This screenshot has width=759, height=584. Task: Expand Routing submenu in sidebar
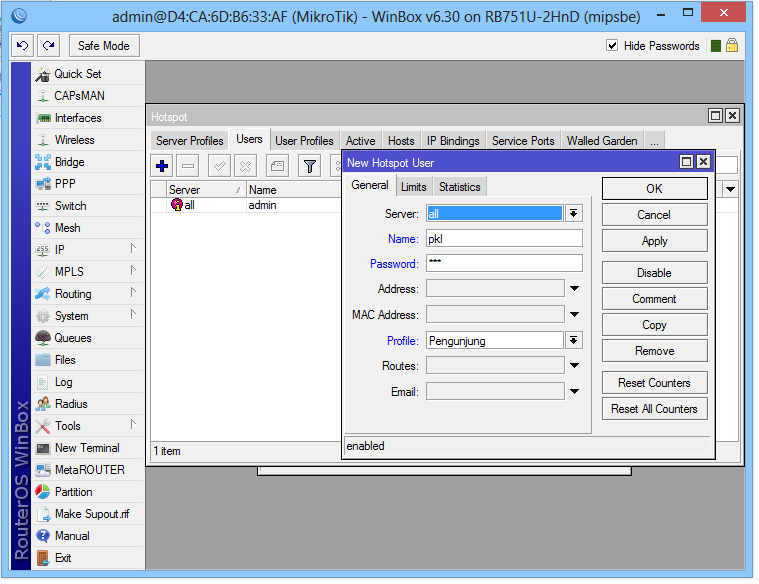point(133,292)
